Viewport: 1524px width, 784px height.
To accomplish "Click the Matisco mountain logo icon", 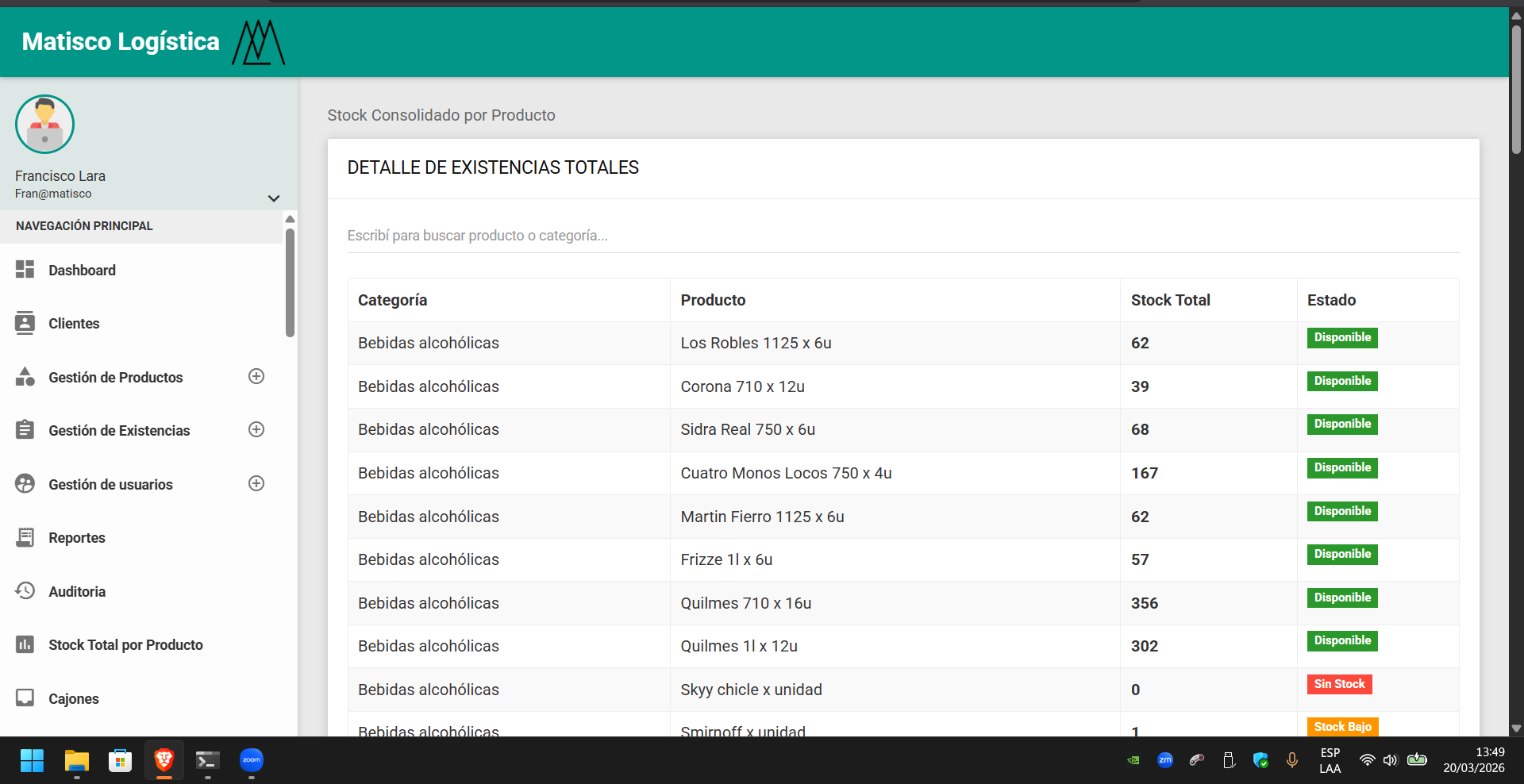I will [x=258, y=42].
